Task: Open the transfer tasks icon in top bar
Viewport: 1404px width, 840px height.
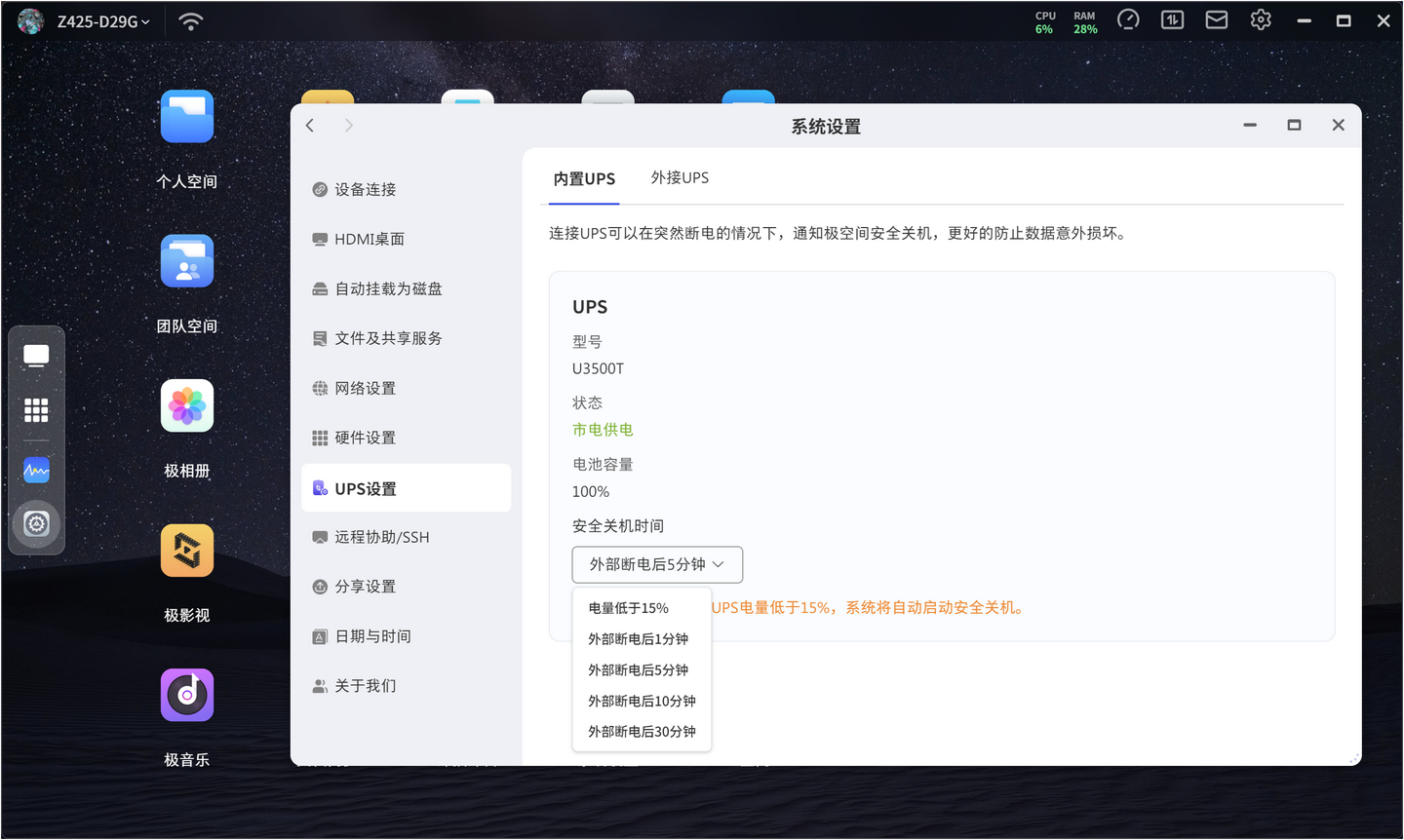Action: coord(1172,19)
